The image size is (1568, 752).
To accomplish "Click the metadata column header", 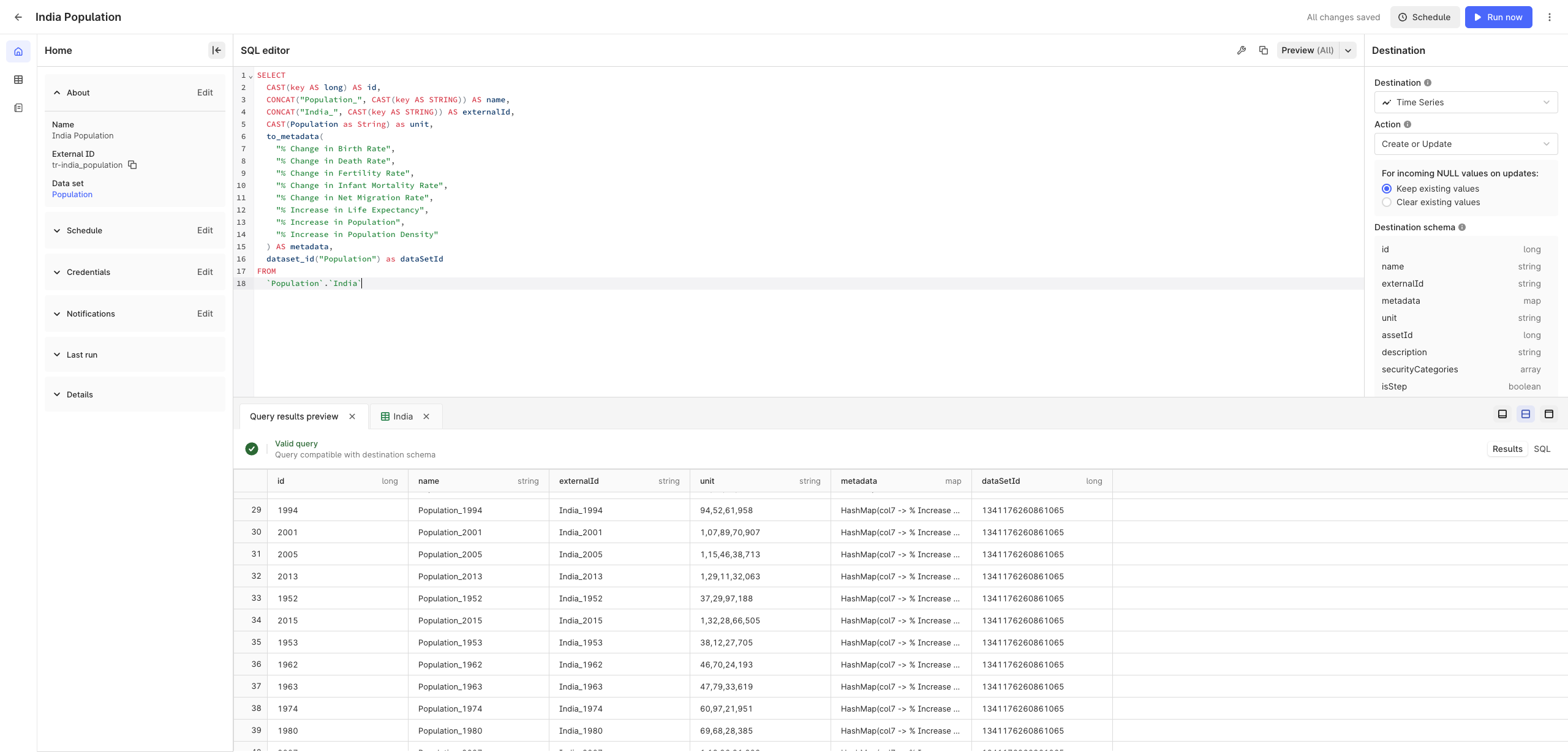I will click(901, 481).
